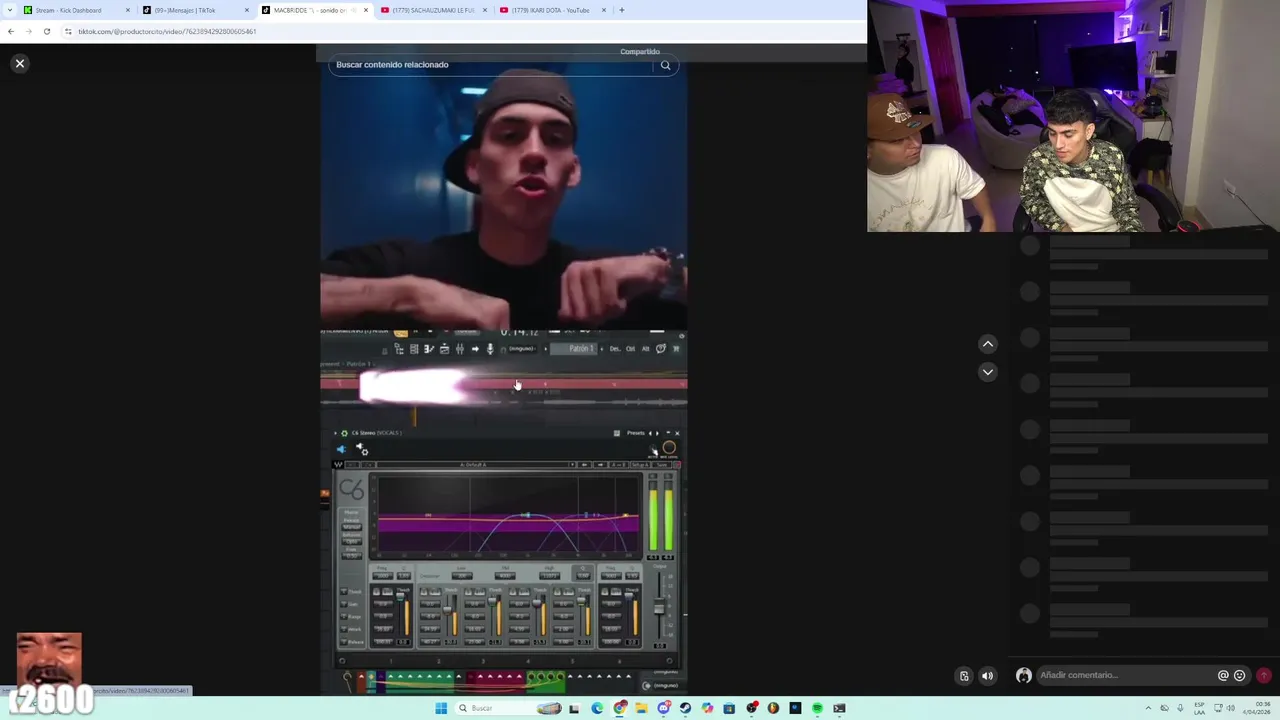
Task: Open the Windows Start menu
Action: click(441, 708)
